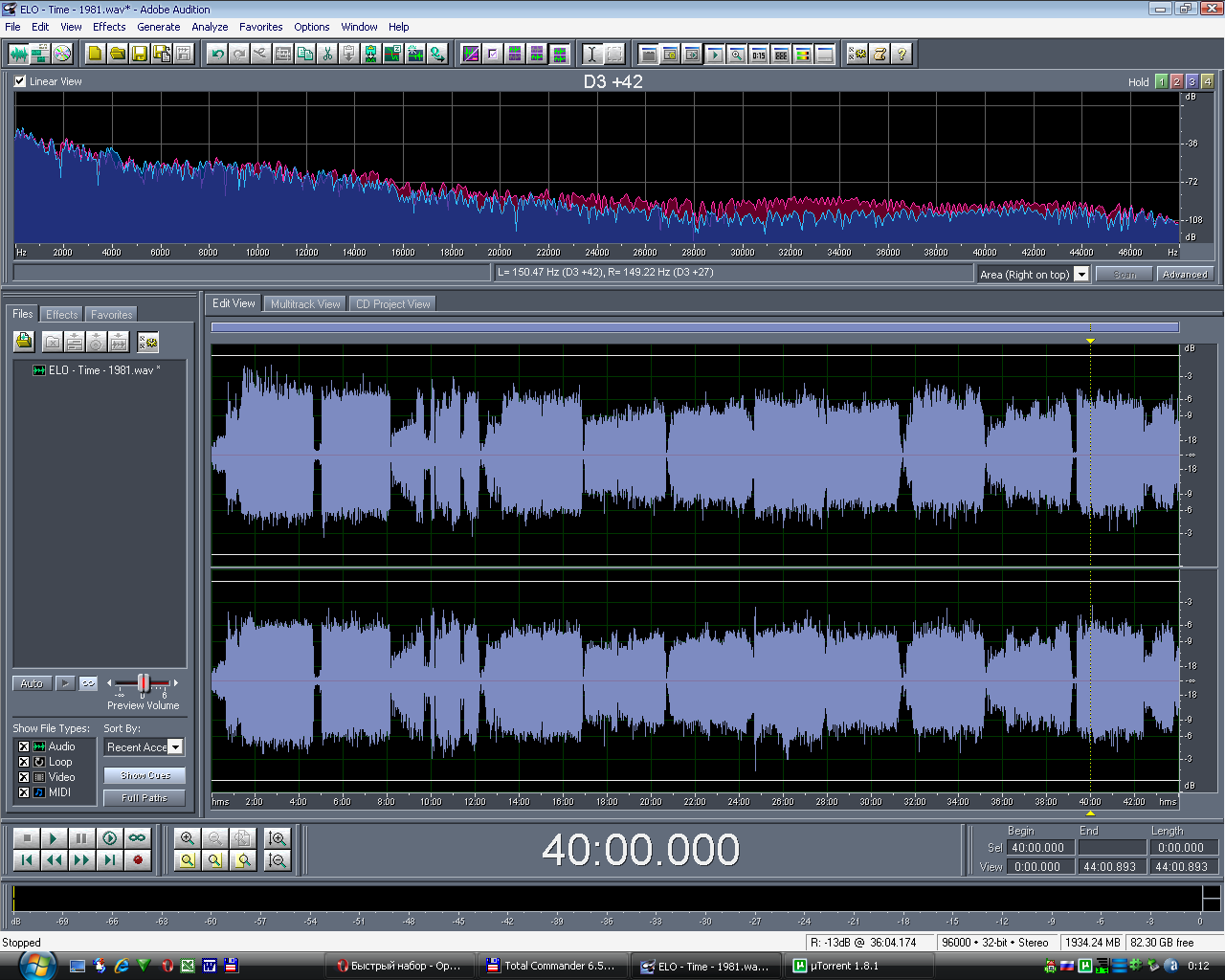This screenshot has height=980, width=1225.
Task: Click the Go to Beginning transport button
Action: (x=27, y=860)
